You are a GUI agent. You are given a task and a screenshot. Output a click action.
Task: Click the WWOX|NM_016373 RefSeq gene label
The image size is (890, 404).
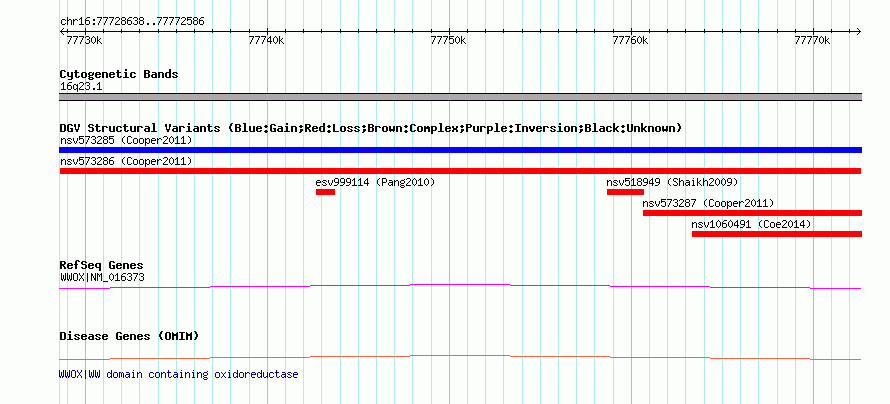(x=102, y=277)
